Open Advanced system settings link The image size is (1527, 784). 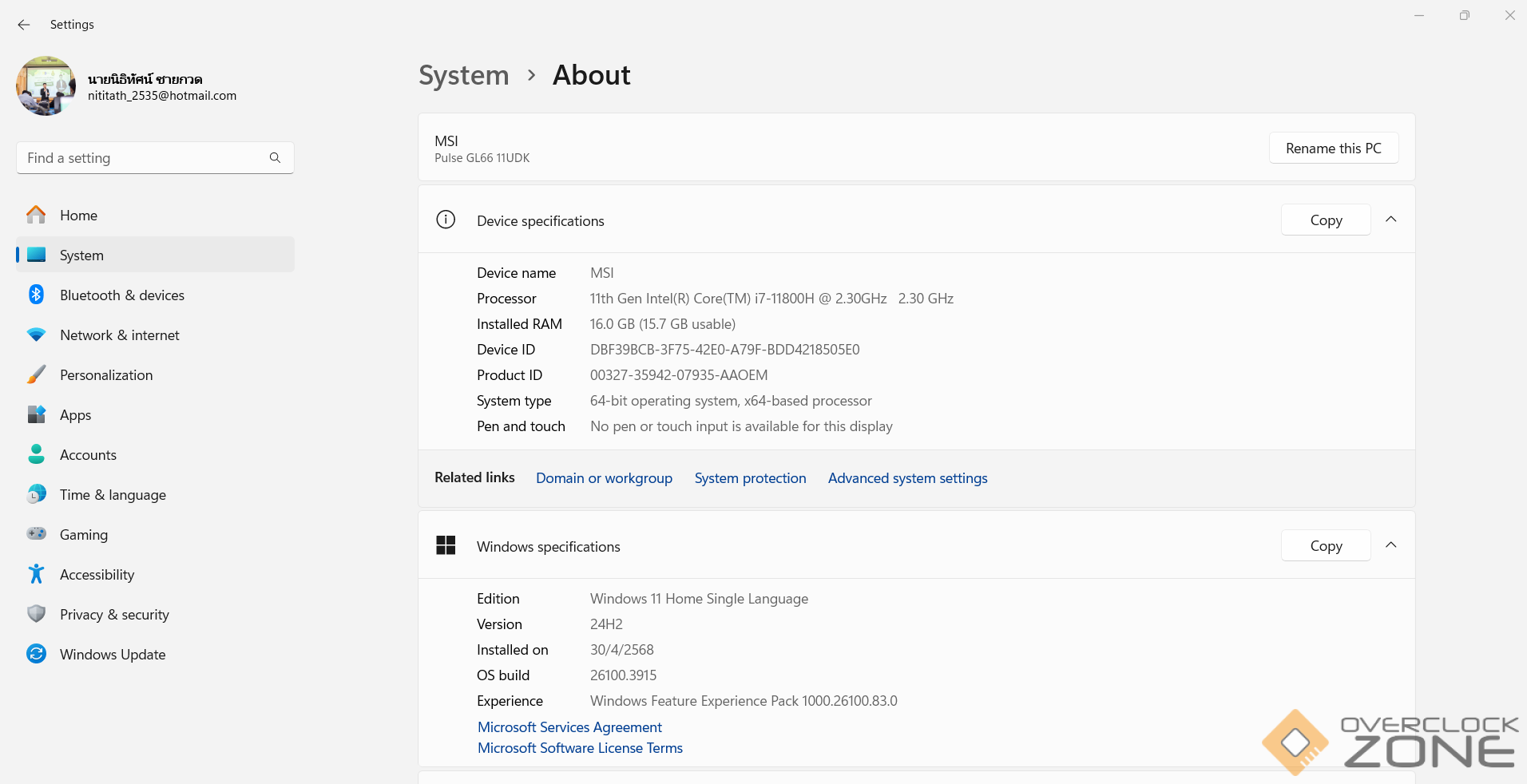pyautogui.click(x=907, y=478)
